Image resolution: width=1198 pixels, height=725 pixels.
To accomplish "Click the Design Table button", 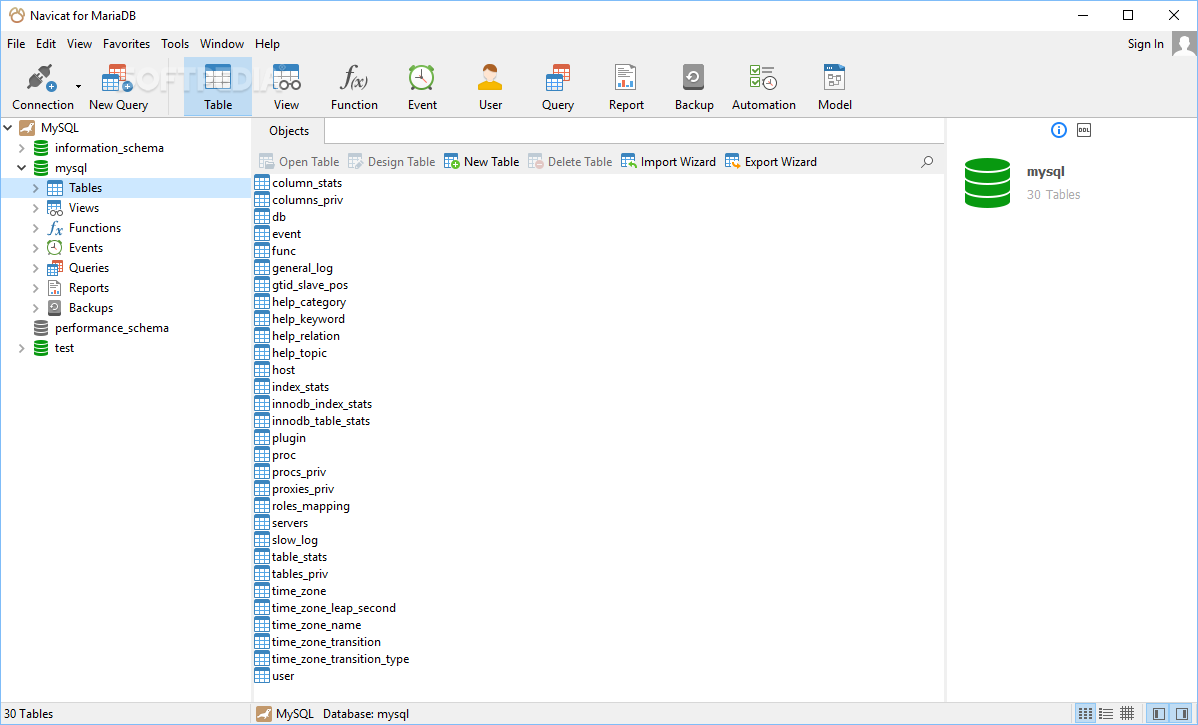I will pyautogui.click(x=392, y=161).
